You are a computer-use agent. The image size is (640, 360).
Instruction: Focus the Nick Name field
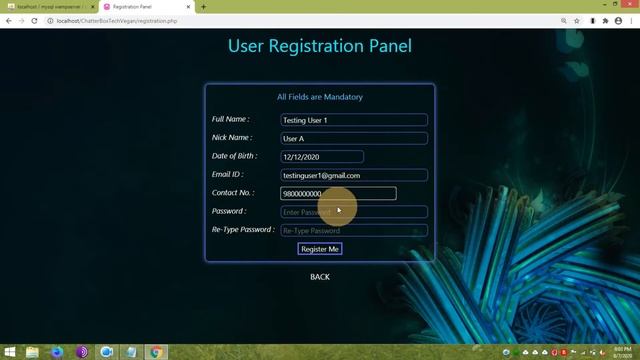point(354,138)
